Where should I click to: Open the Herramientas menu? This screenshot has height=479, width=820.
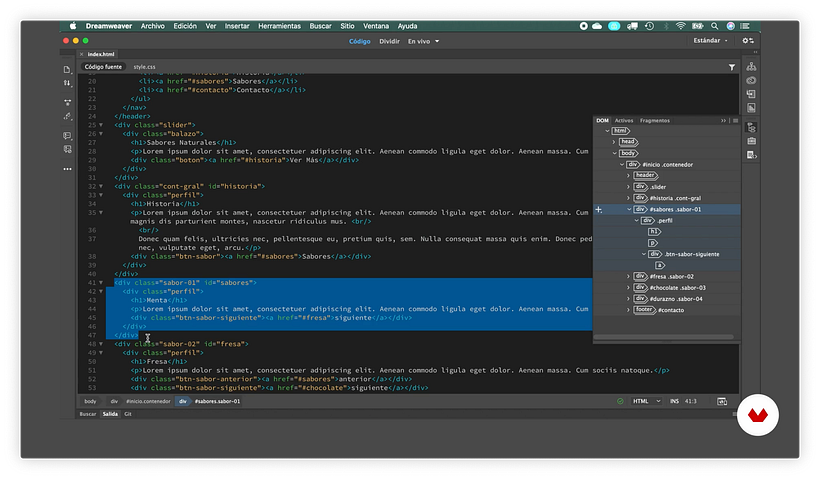(x=279, y=26)
